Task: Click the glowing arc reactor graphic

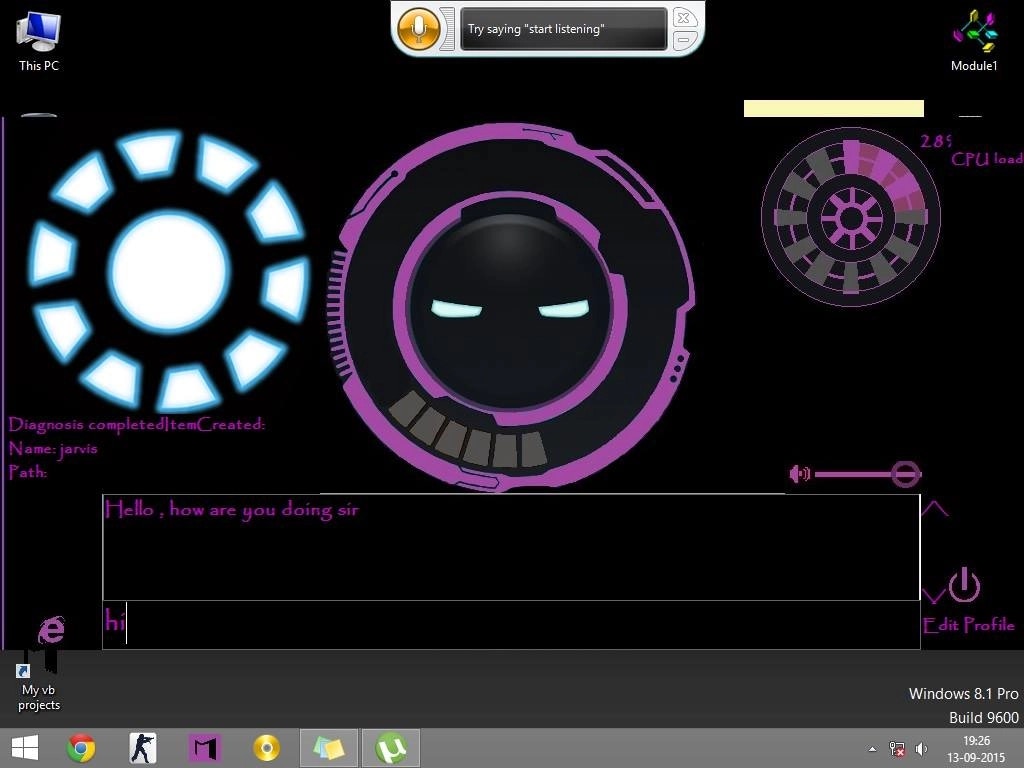Action: 168,262
